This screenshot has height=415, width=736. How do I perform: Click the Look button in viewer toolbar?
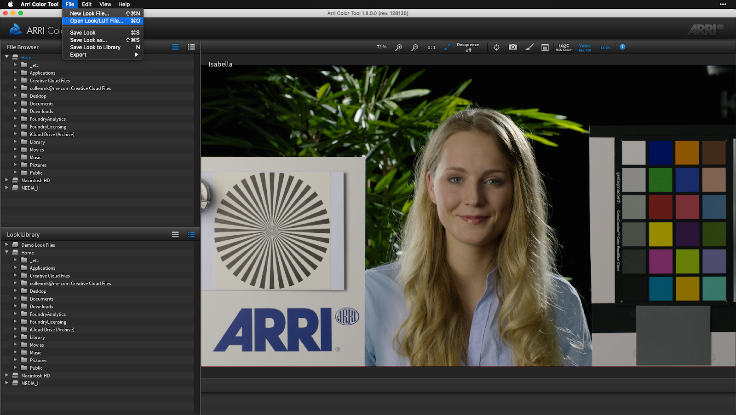[606, 47]
